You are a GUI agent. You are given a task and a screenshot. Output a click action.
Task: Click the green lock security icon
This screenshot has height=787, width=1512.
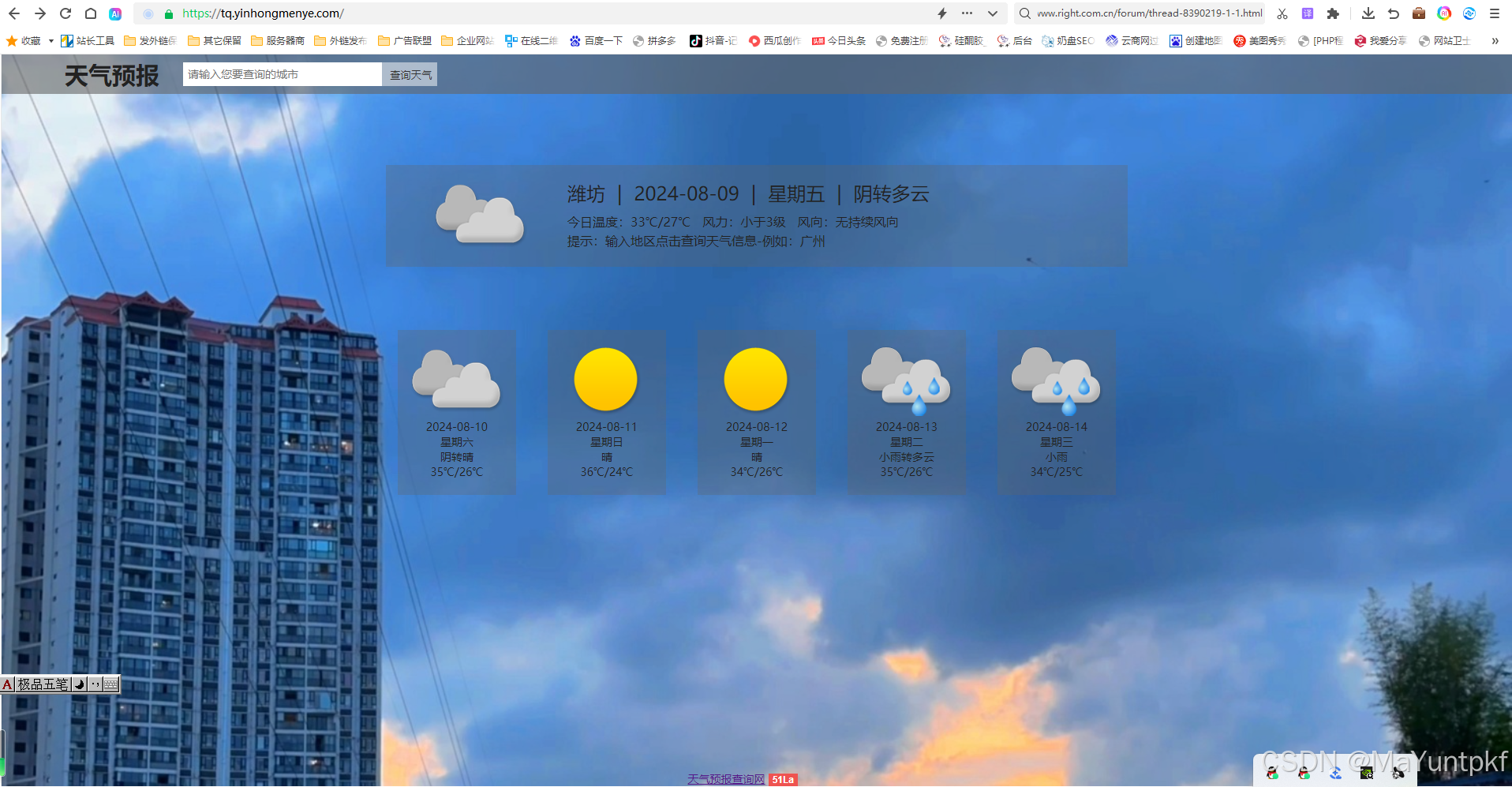tap(169, 13)
